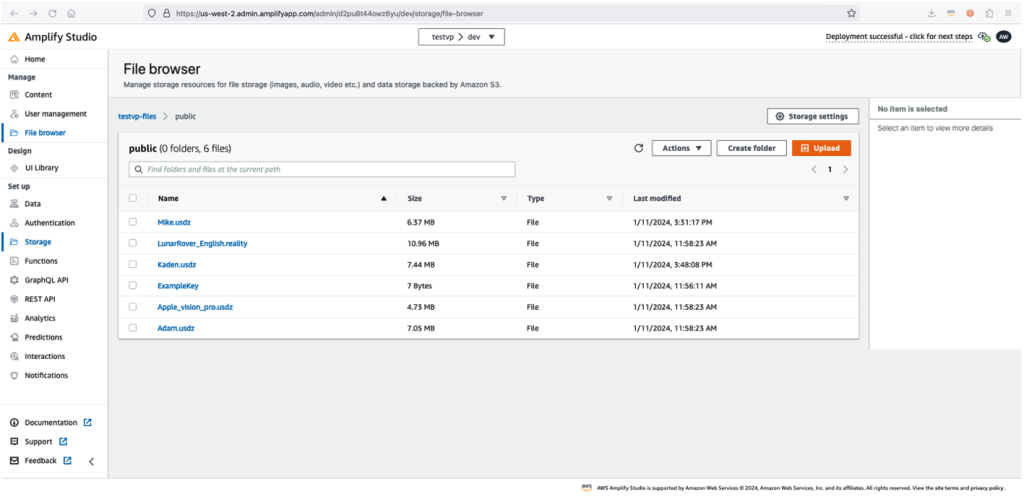Image resolution: width=1024 pixels, height=497 pixels.
Task: Open the browser downloads icon
Action: 931,13
